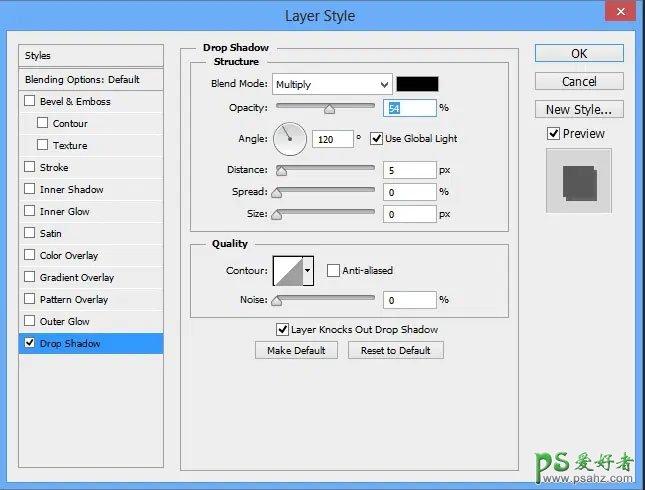Disable Use Global Light

point(376,139)
